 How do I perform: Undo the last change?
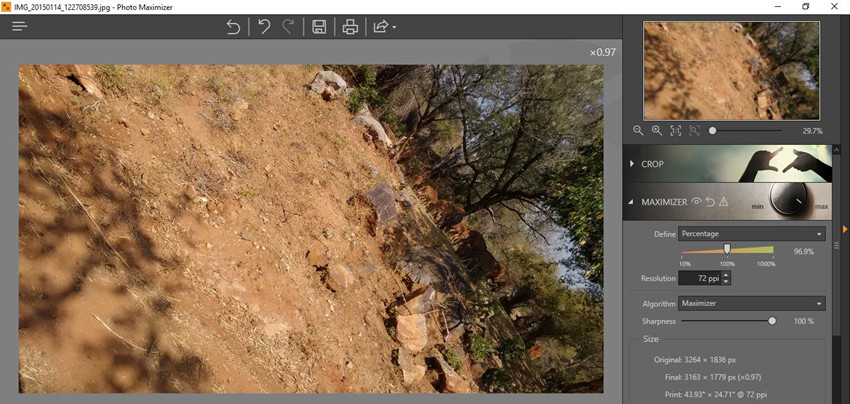pyautogui.click(x=264, y=27)
